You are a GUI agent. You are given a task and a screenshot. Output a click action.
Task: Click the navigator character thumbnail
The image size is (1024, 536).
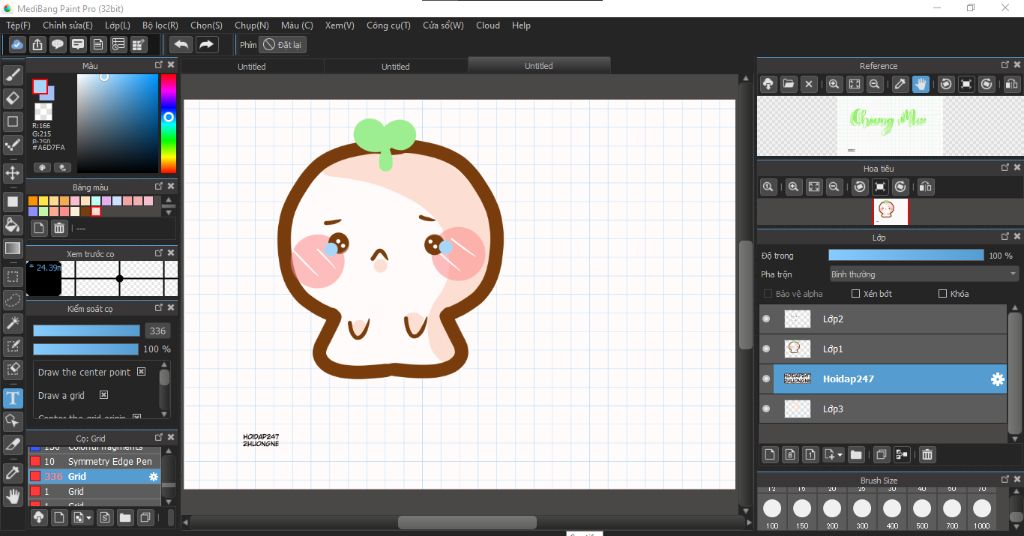point(890,212)
